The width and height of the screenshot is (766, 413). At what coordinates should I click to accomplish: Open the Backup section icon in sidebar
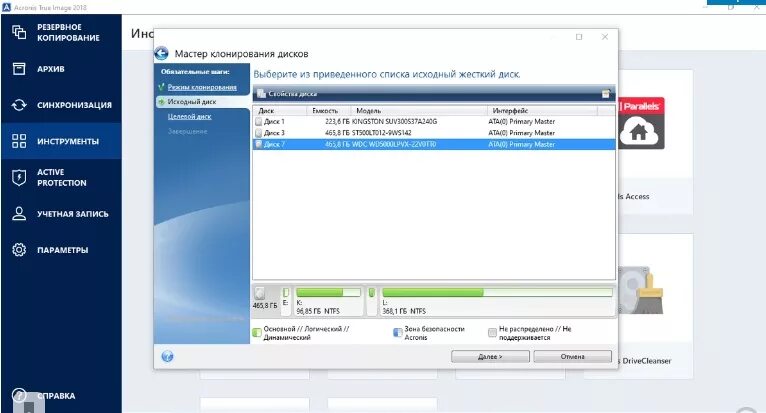19,32
